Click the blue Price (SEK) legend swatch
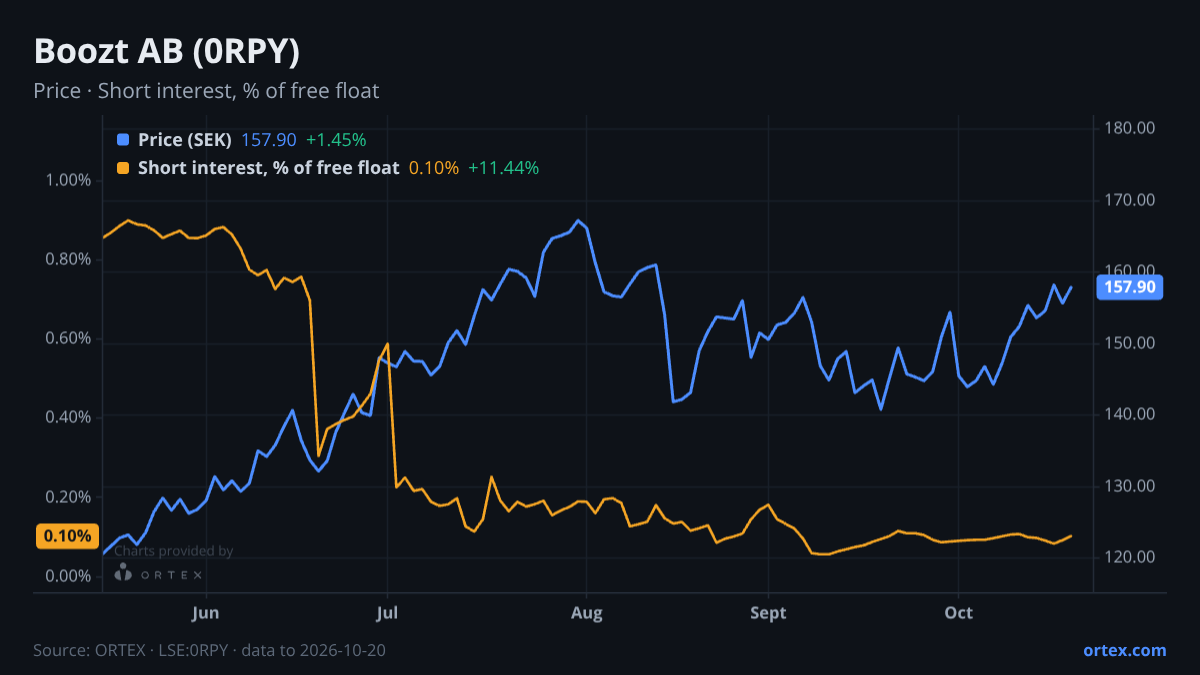1200x675 pixels. coord(123,140)
